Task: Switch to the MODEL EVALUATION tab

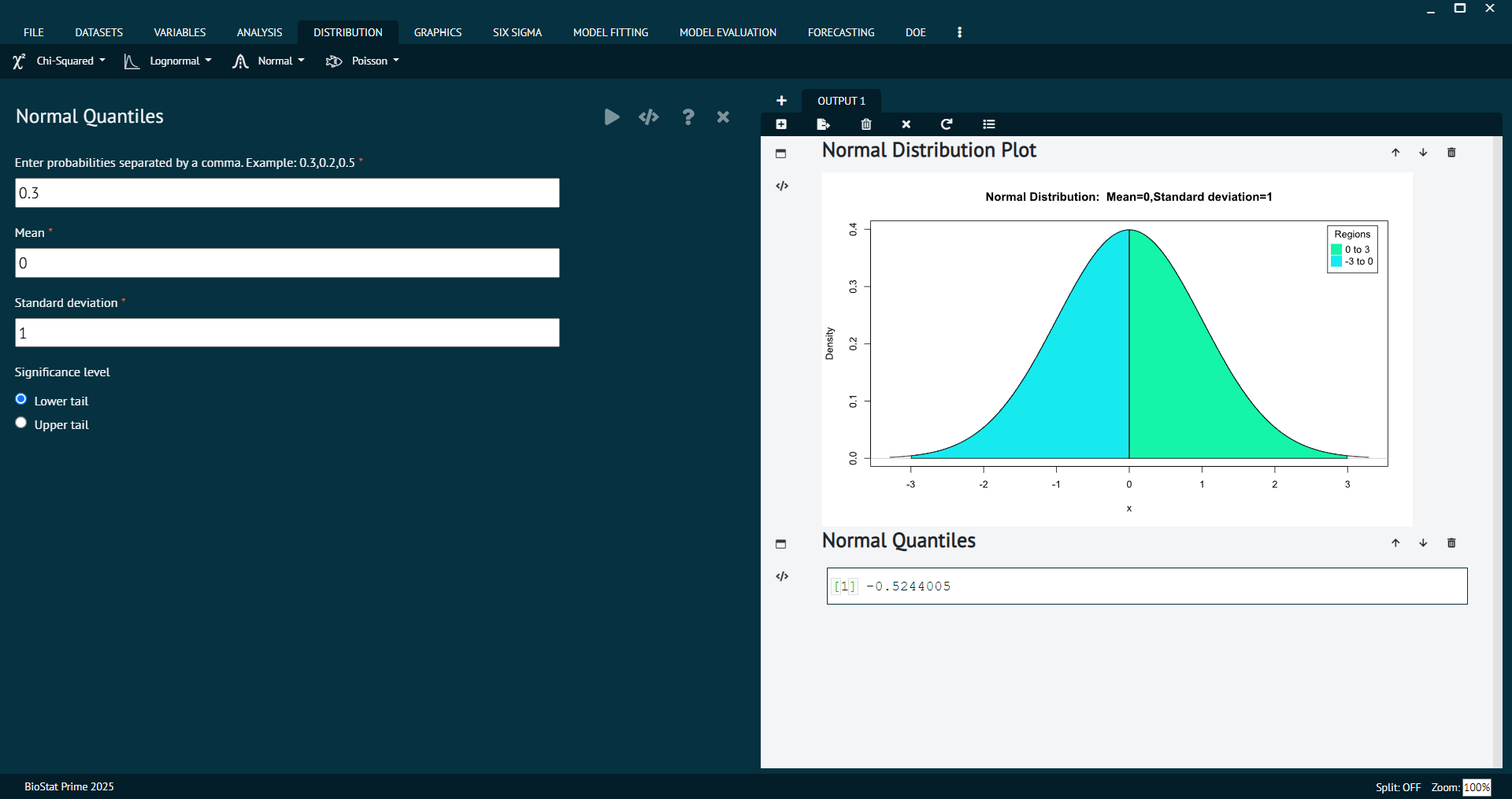Action: (x=728, y=32)
